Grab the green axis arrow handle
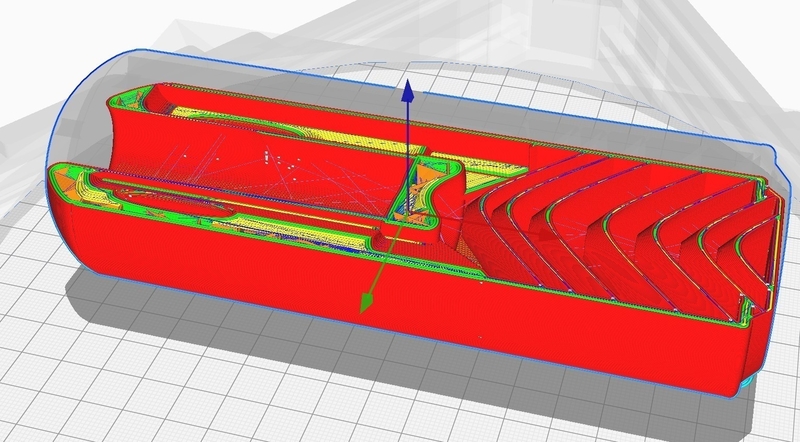800x442 pixels. coord(367,303)
